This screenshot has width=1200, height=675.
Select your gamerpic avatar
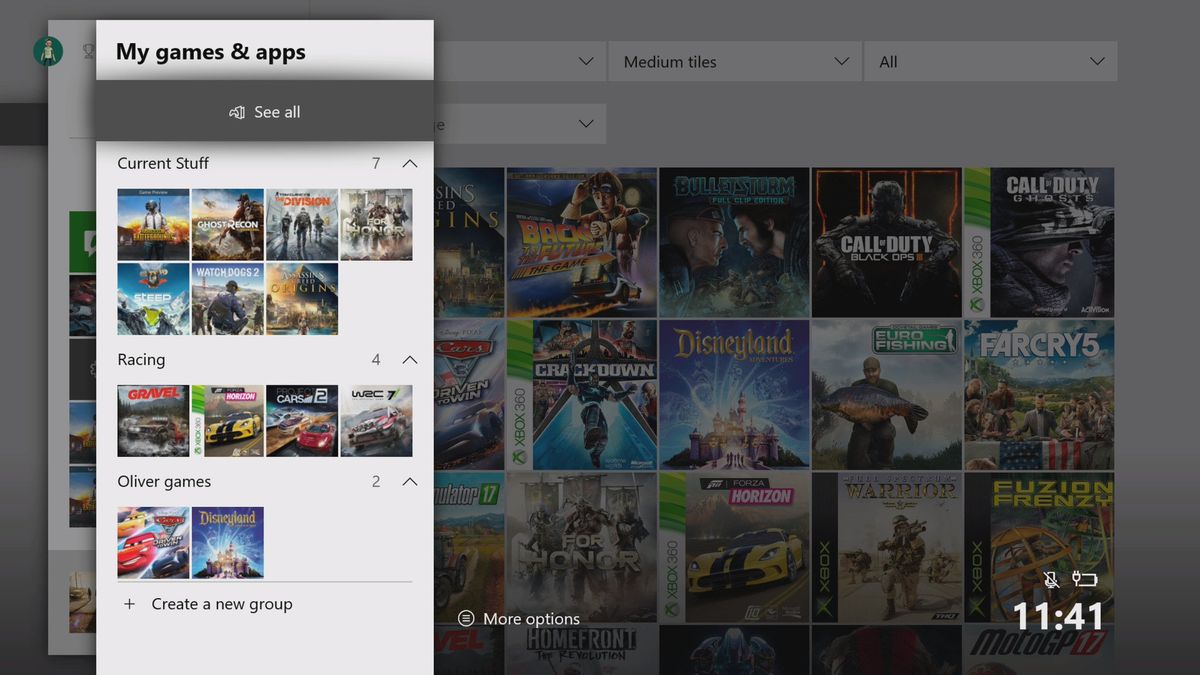tap(48, 50)
